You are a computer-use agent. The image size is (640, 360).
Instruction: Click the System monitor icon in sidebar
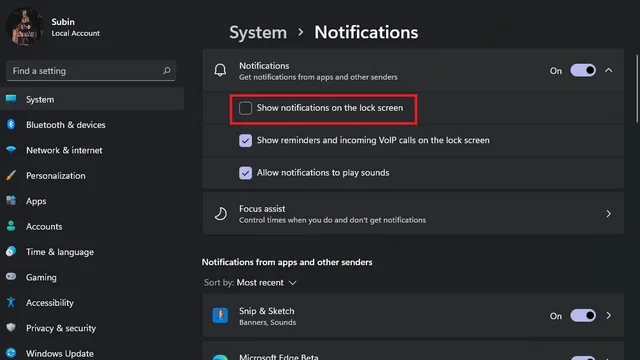pos(11,99)
